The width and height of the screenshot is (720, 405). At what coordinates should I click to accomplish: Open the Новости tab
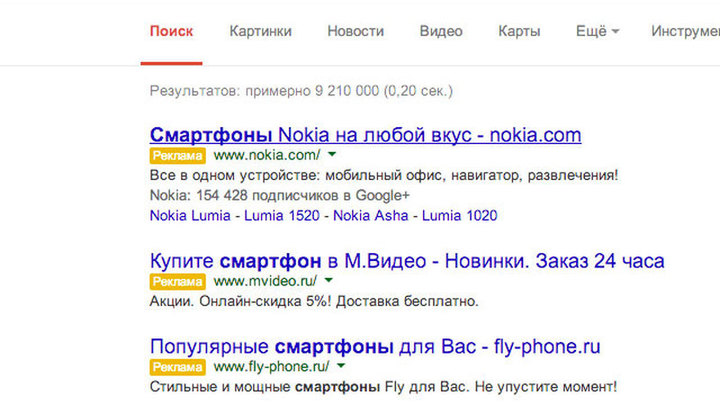(355, 31)
